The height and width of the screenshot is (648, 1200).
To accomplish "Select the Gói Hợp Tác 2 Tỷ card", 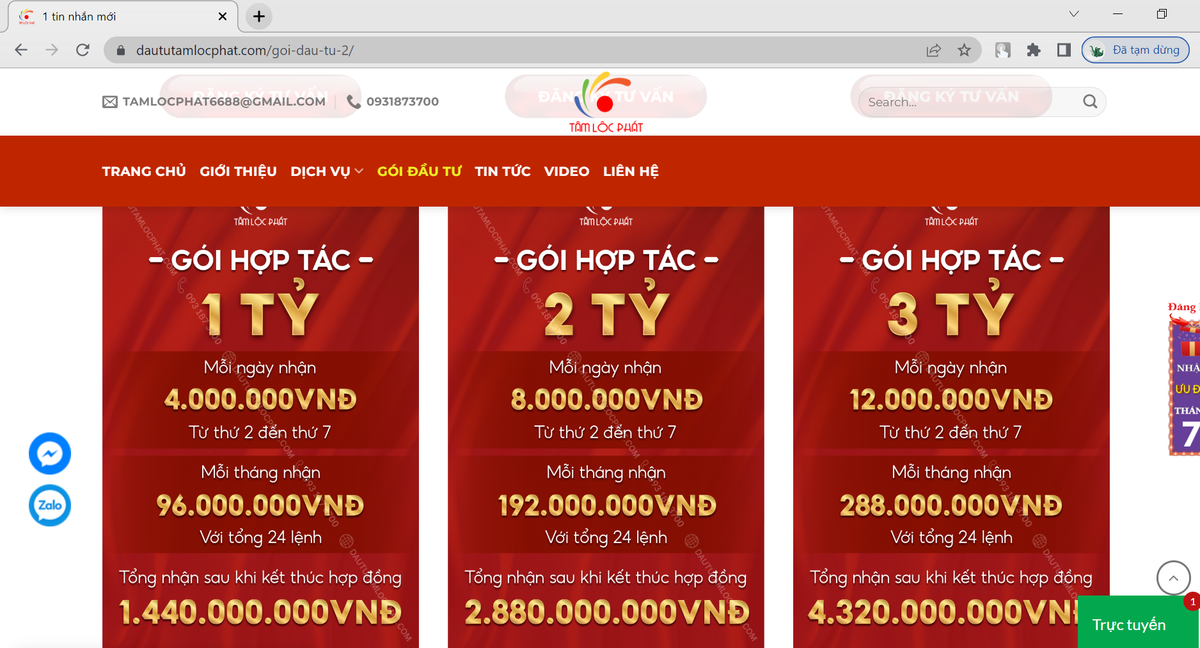I will [x=605, y=420].
